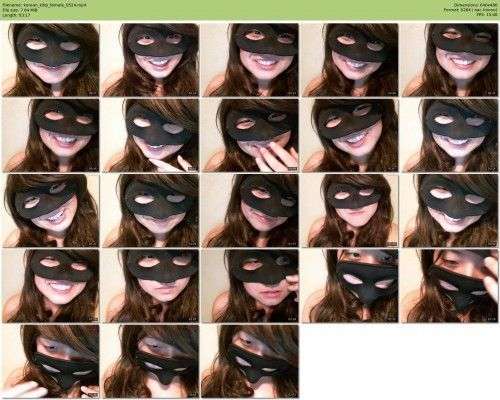Screen dimensions: 500x400
Task: Select first frame showing mask pulled below eyes
Action: coord(350,286)
